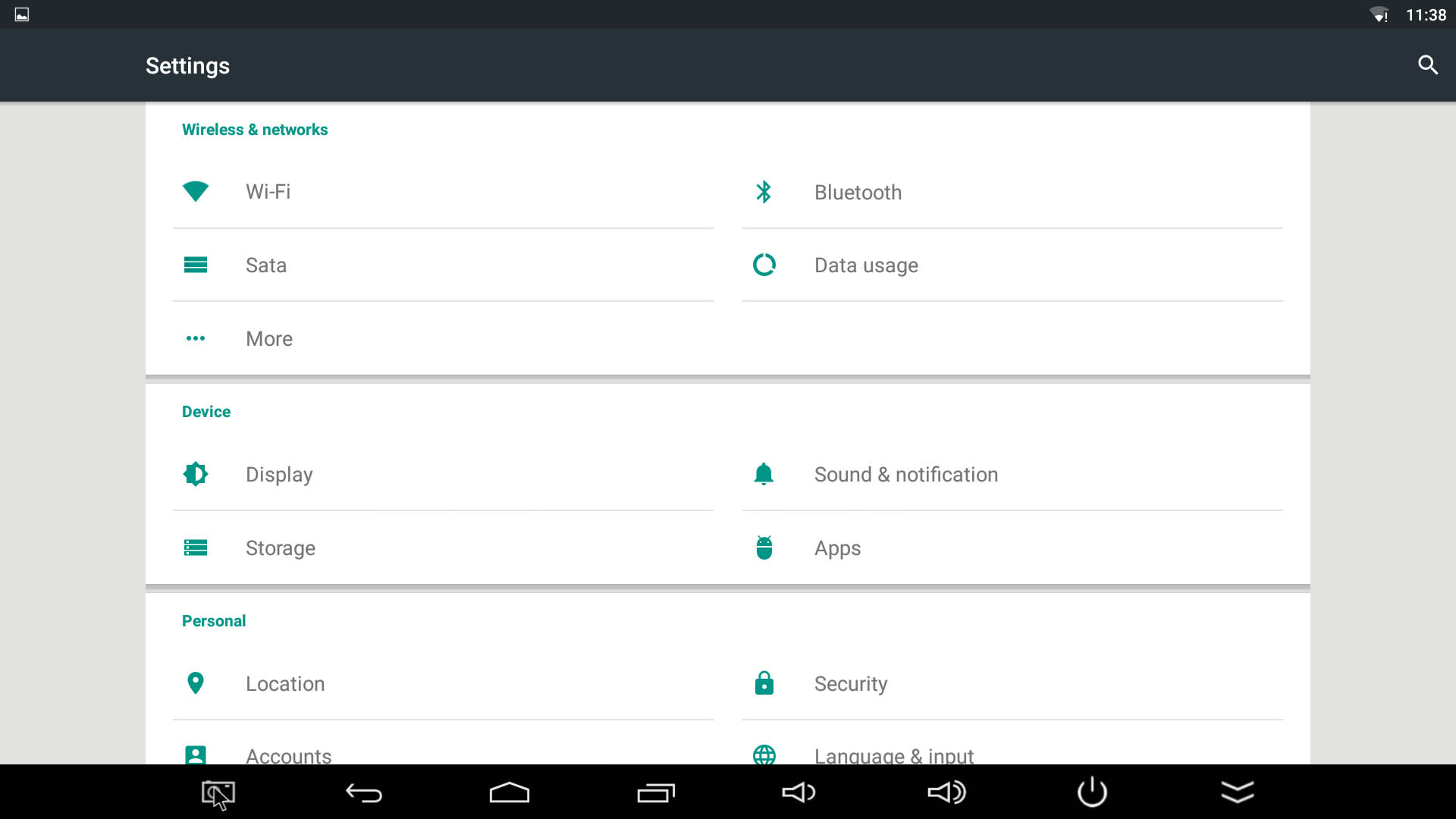Open the search icon in Settings header
Image resolution: width=1456 pixels, height=819 pixels.
pos(1428,65)
